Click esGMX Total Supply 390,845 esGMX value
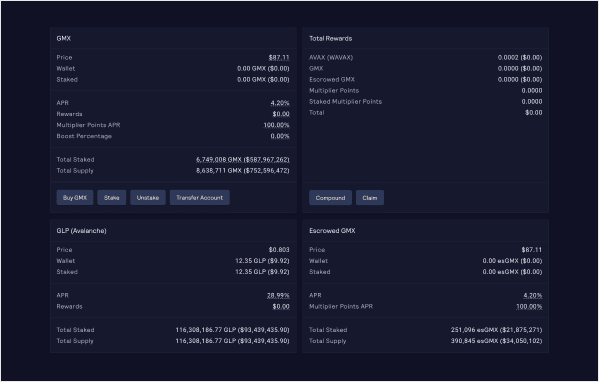The height and width of the screenshot is (382, 599). (x=496, y=341)
